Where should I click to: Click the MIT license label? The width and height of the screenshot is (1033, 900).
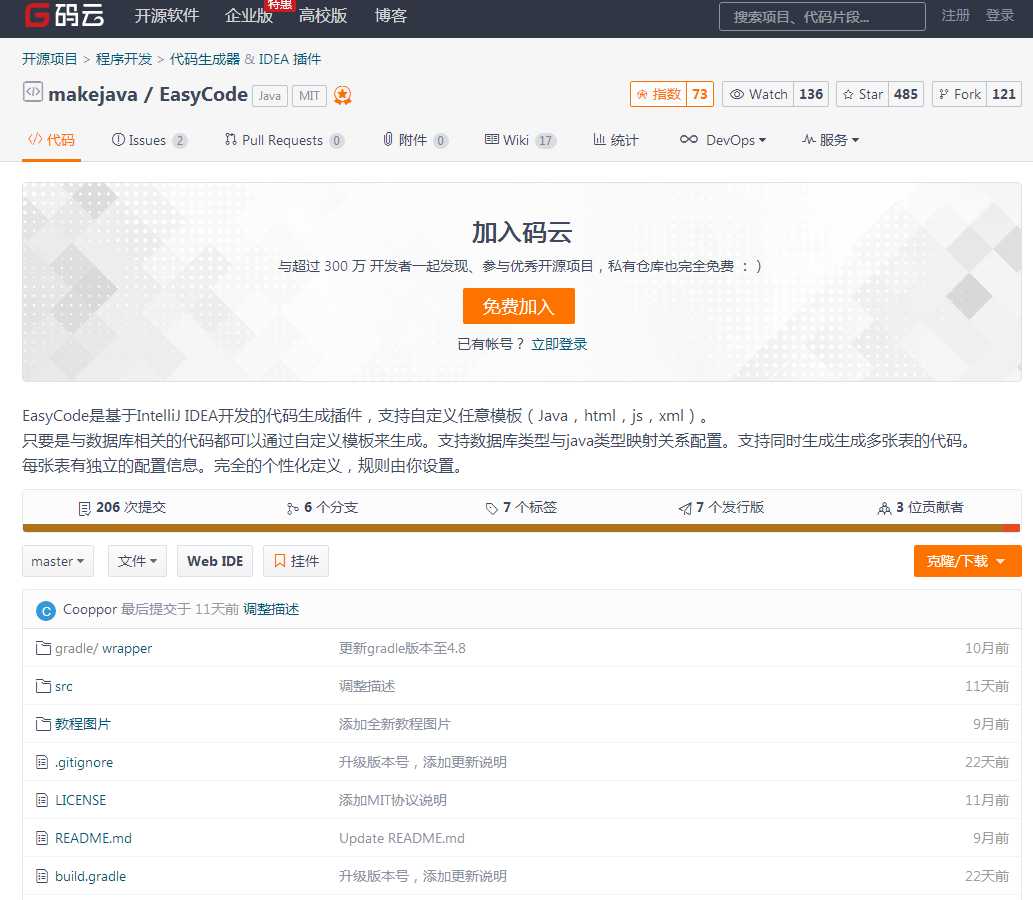tap(309, 96)
